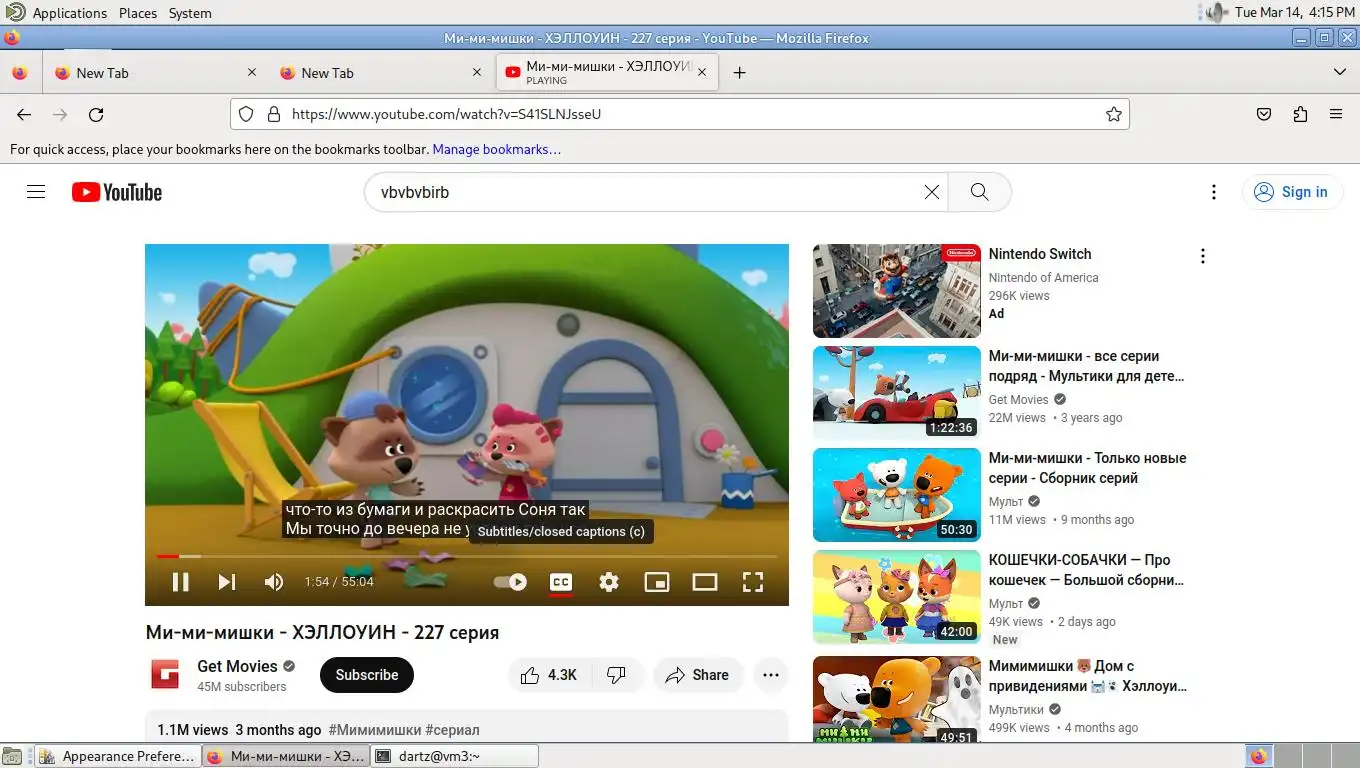Open the Firefox application menu

point(1336,114)
